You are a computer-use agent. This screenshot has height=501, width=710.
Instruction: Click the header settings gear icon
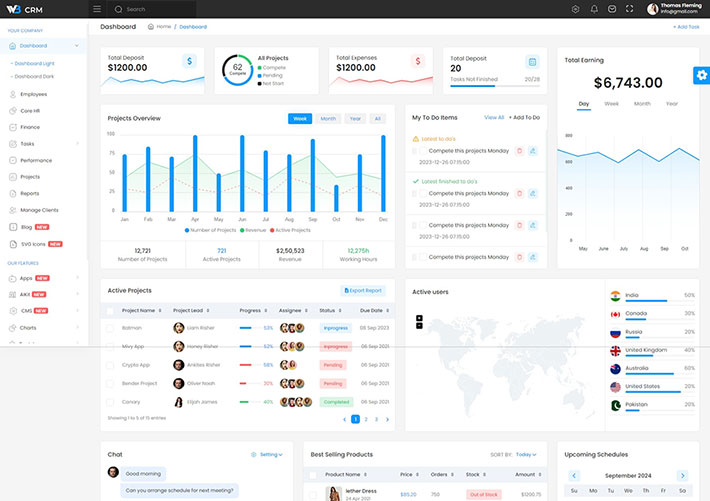tap(576, 9)
